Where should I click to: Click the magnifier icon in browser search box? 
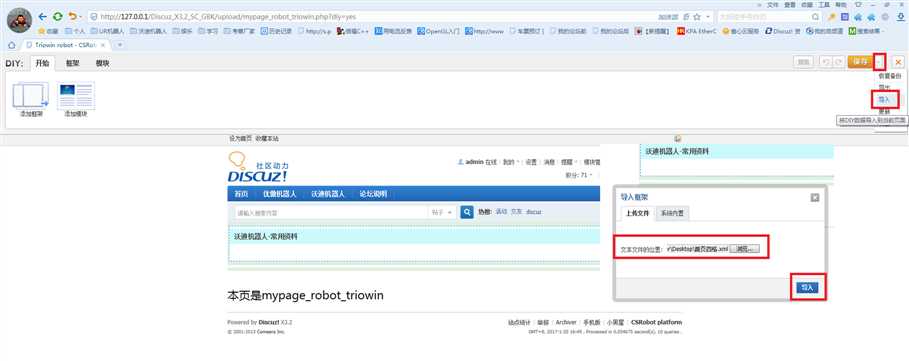[x=815, y=17]
